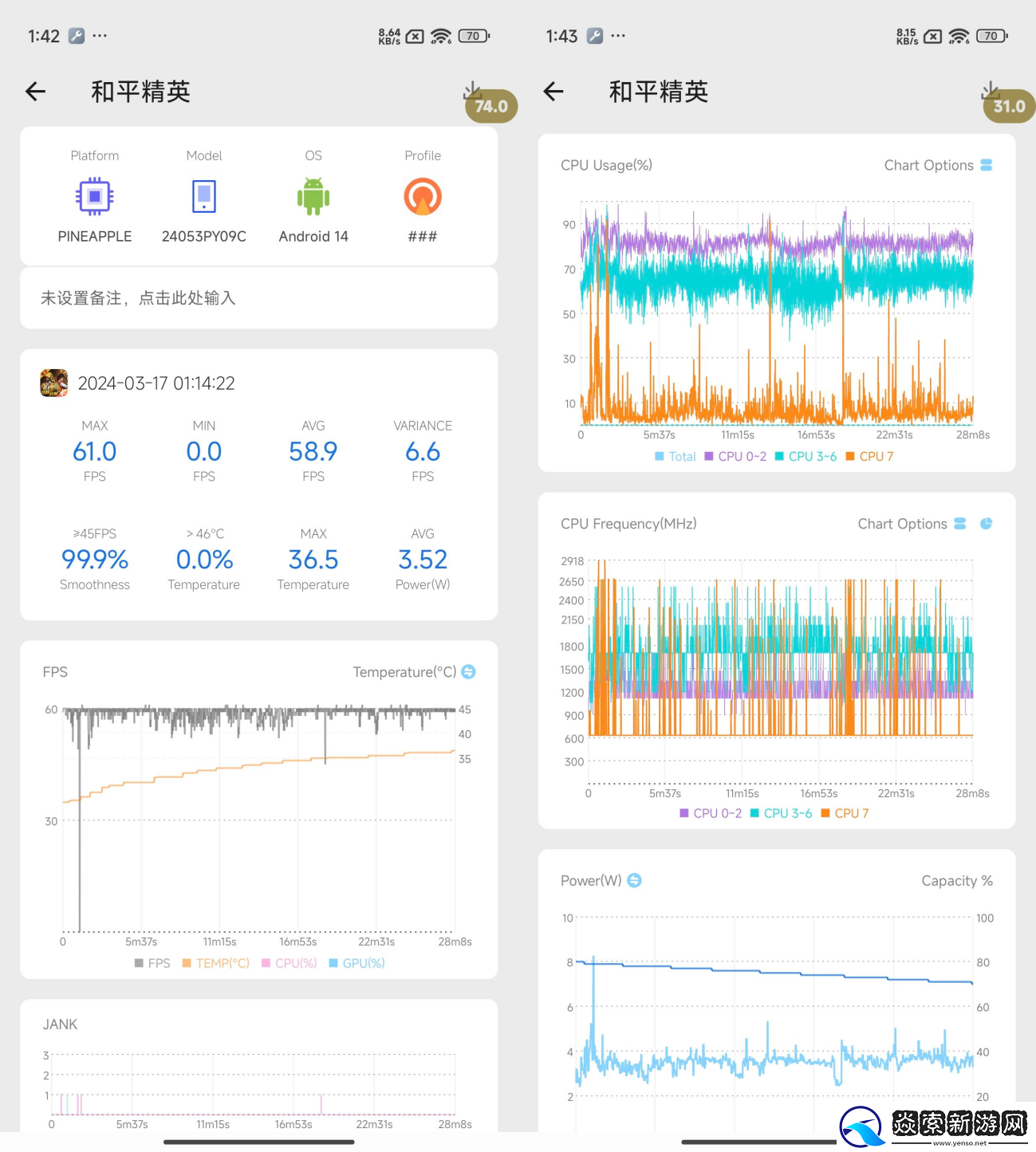Tap the swap icon next to Temperature(°C)
The width and height of the screenshot is (1036, 1152).
click(x=469, y=672)
